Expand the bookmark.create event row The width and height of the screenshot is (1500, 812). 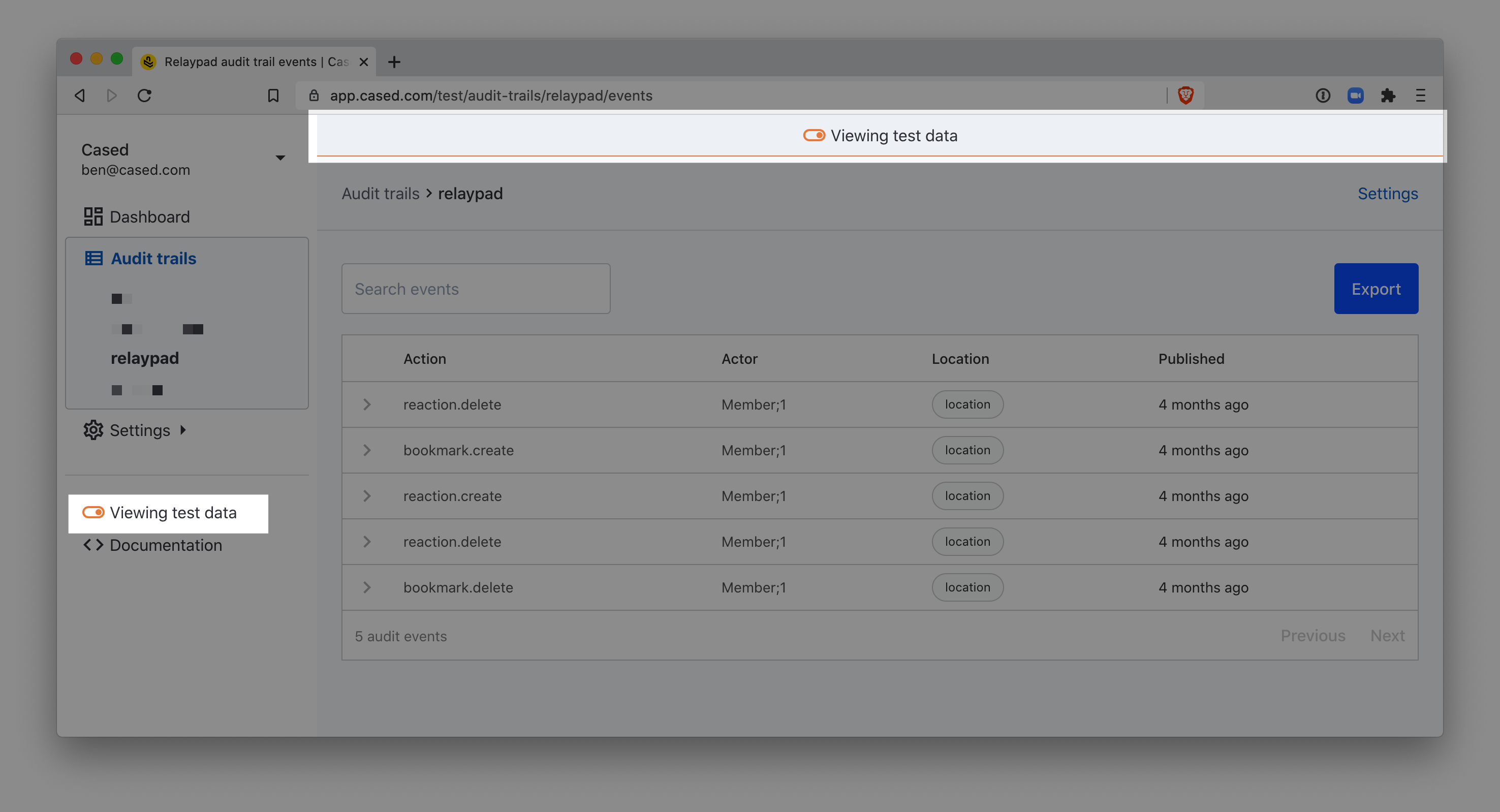point(367,450)
